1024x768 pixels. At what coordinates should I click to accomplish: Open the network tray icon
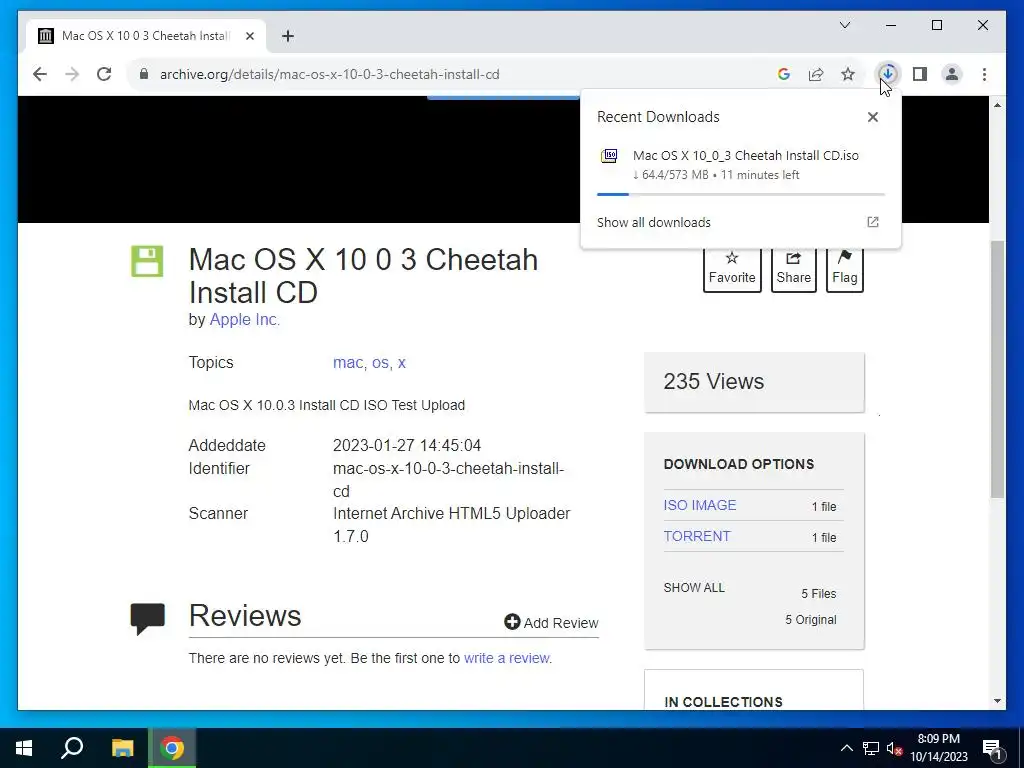point(871,748)
